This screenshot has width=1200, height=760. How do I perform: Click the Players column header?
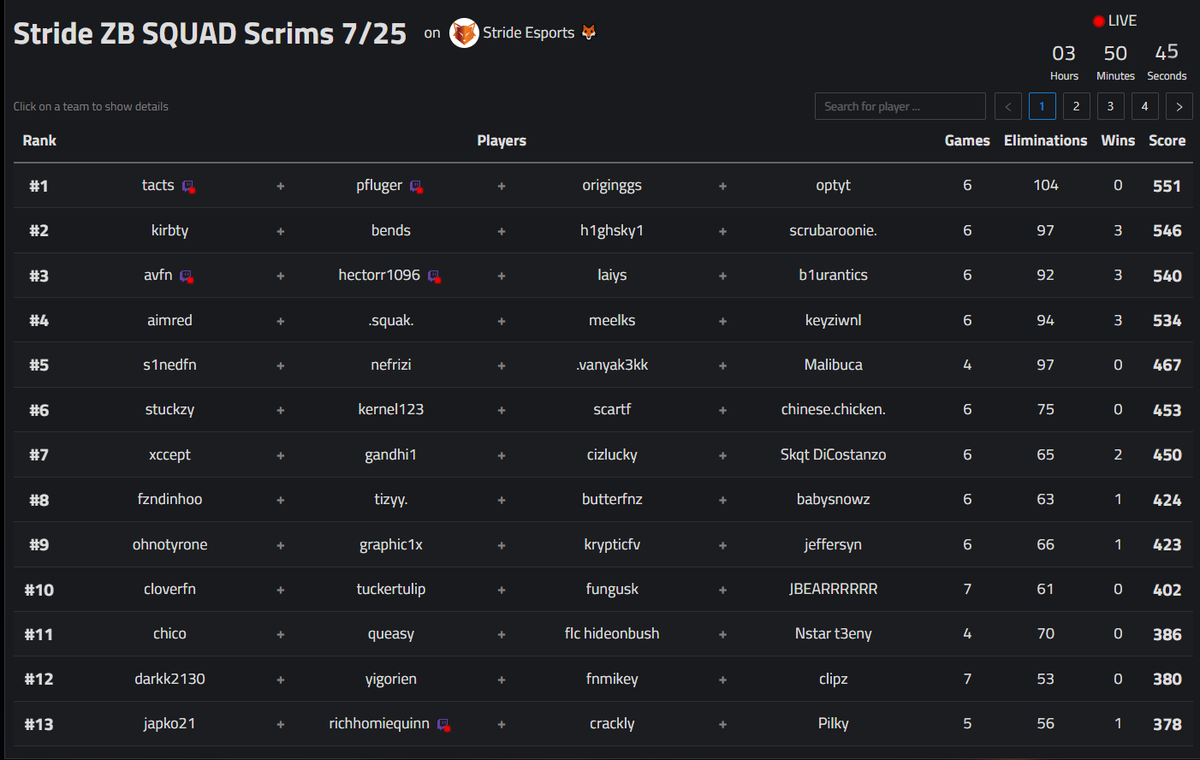coord(501,141)
